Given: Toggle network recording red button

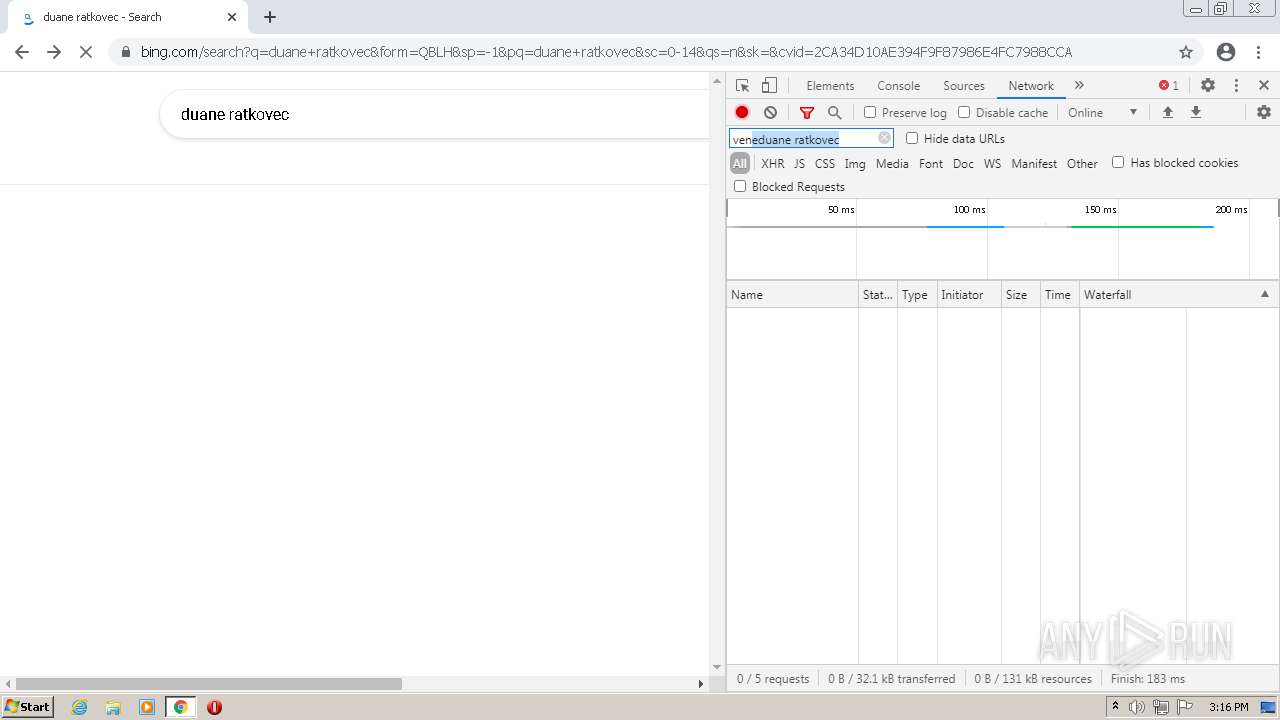Looking at the screenshot, I should [742, 113].
